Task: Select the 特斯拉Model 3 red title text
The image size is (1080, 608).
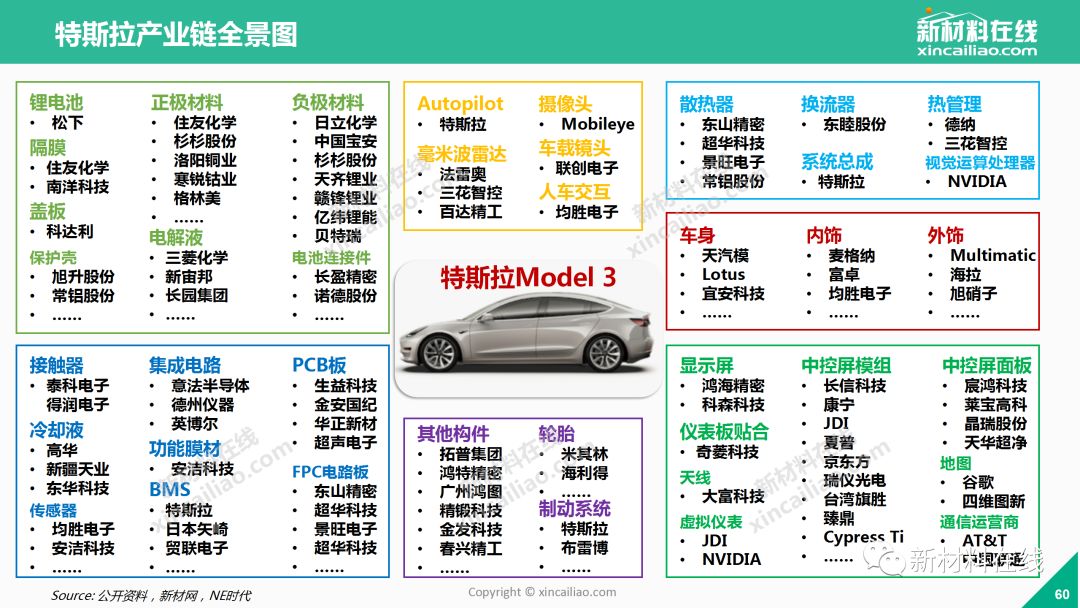Action: 528,277
